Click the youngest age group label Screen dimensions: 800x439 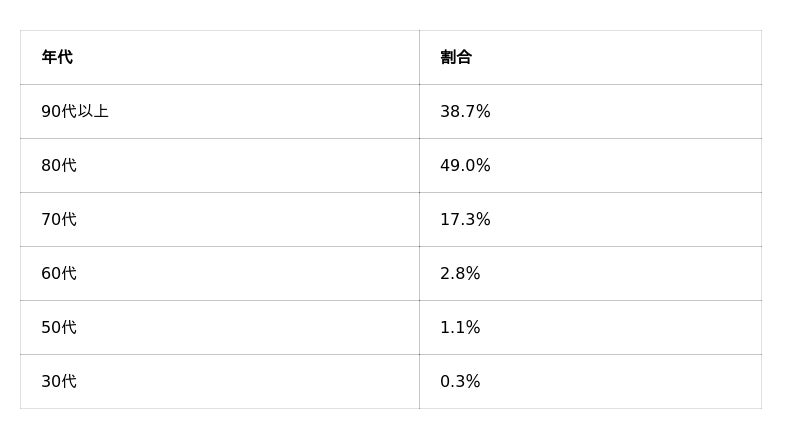(x=59, y=382)
